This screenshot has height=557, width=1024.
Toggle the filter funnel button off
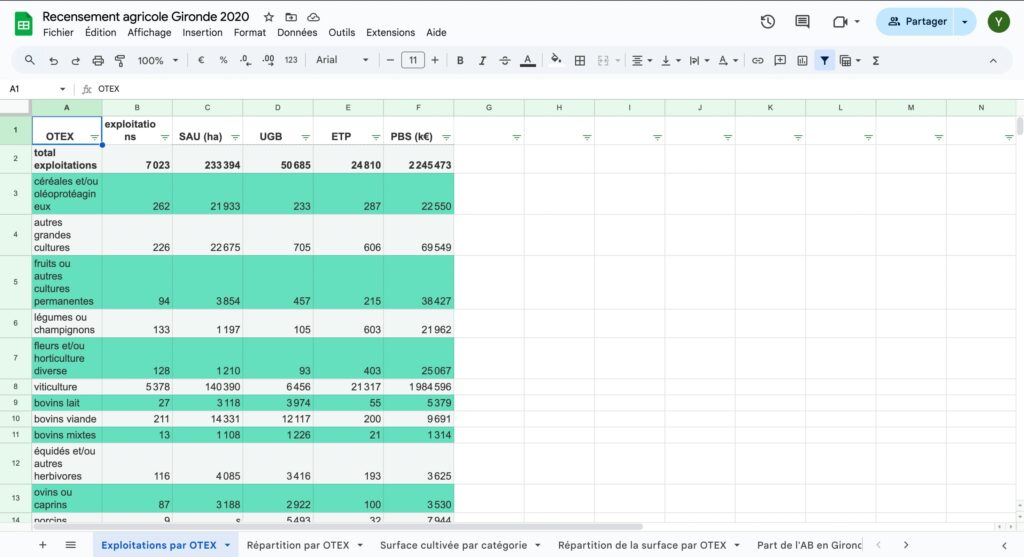pyautogui.click(x=824, y=60)
